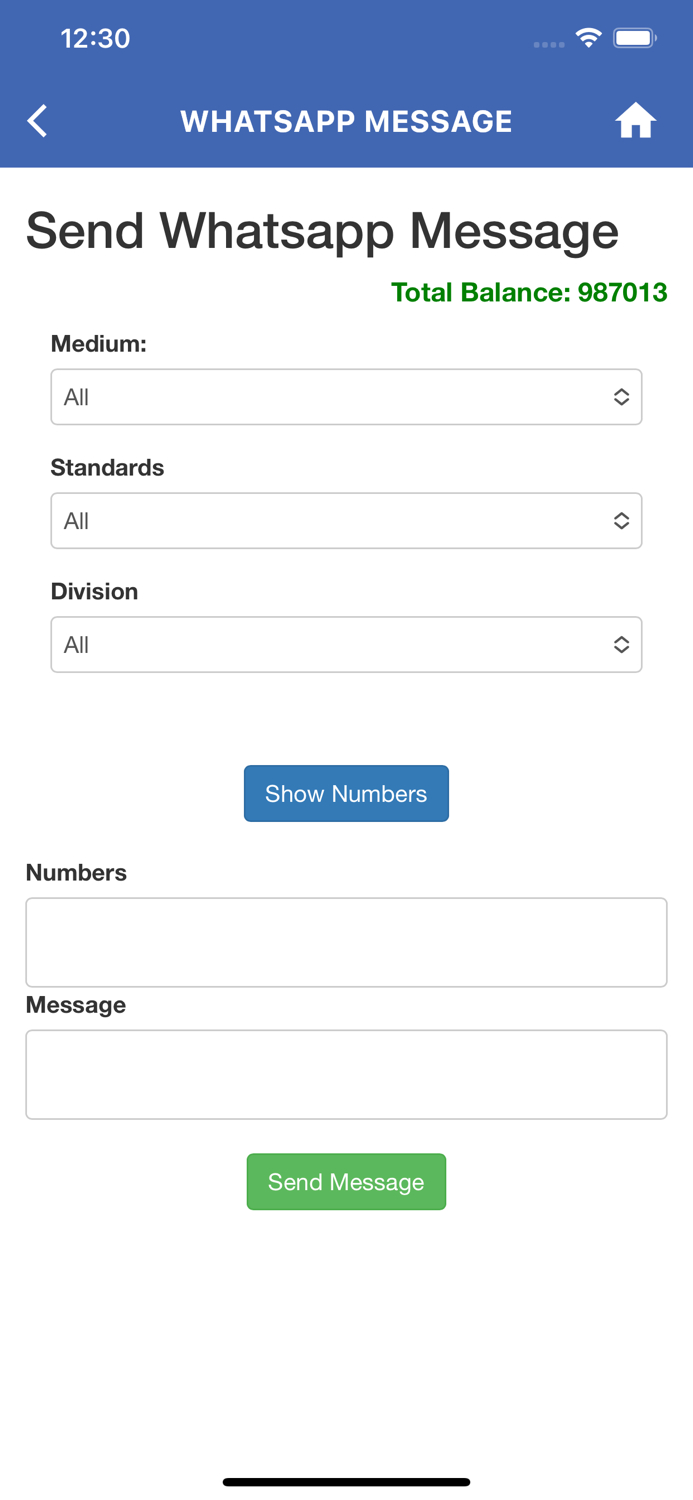
Task: Click inside the Message text area
Action: tap(346, 1074)
